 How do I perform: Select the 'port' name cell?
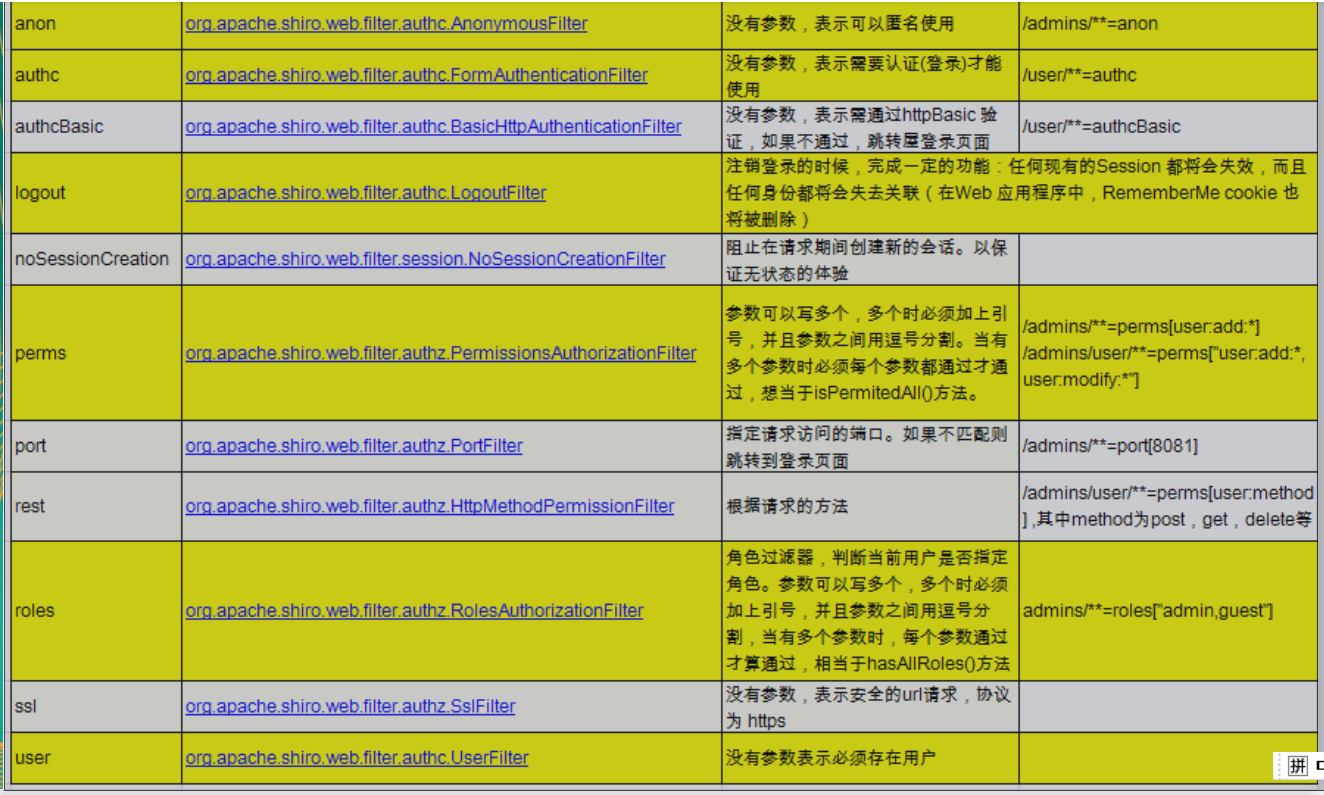[96, 446]
